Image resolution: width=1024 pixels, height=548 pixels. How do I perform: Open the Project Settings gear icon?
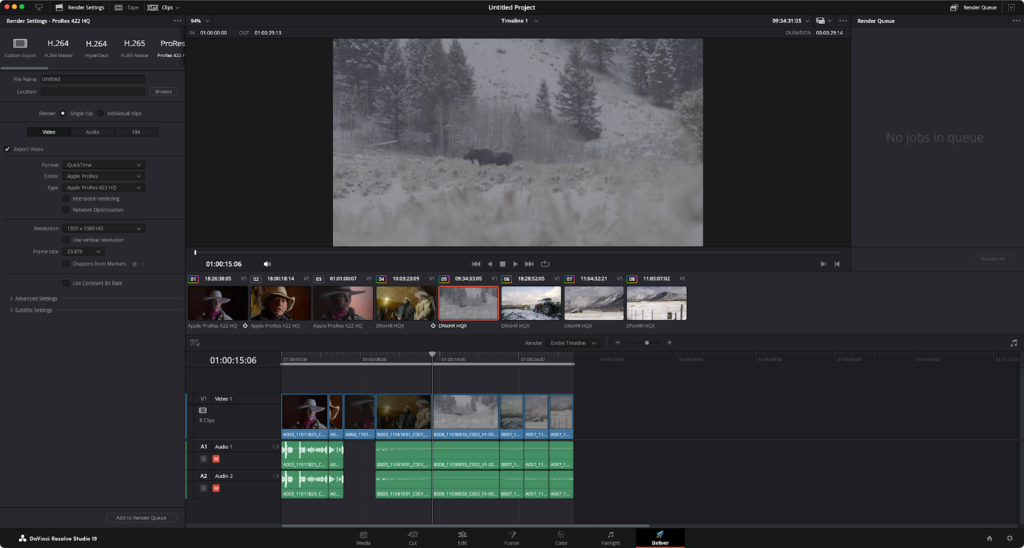tap(1009, 538)
